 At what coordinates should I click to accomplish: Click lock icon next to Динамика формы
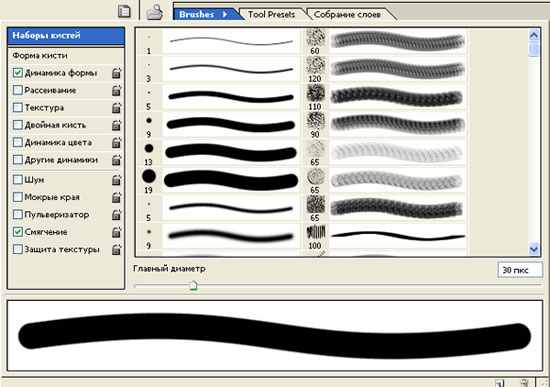pos(116,73)
